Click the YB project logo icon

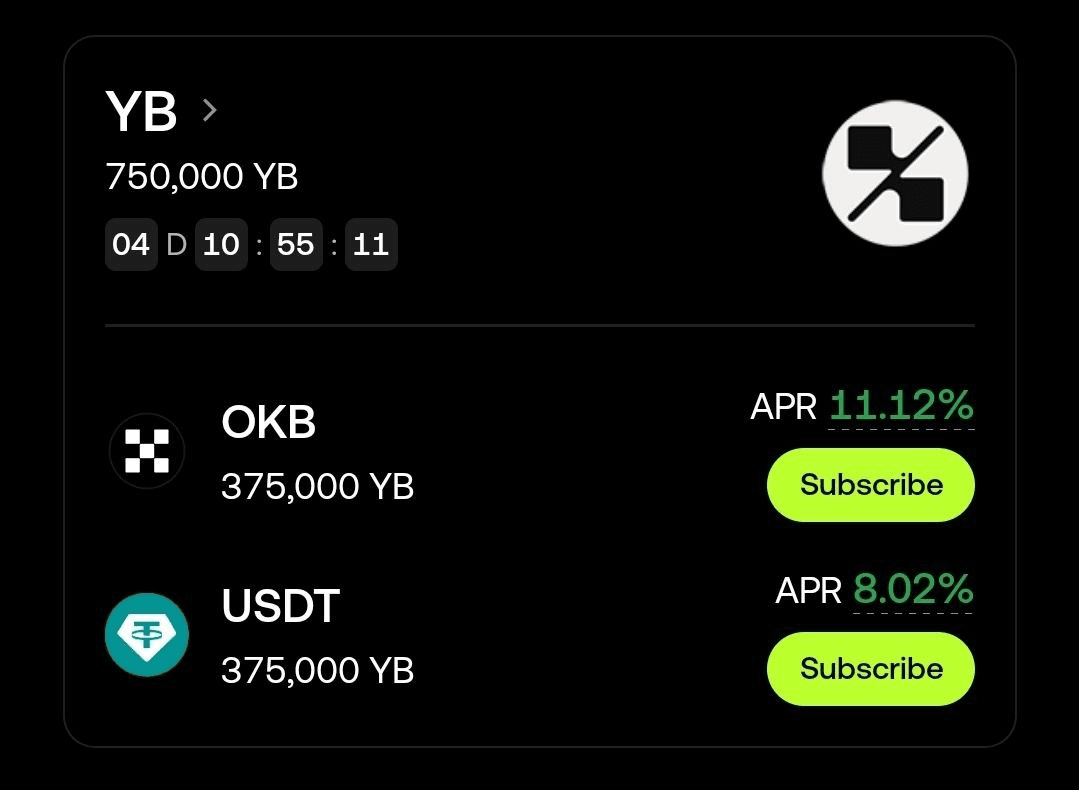click(895, 173)
